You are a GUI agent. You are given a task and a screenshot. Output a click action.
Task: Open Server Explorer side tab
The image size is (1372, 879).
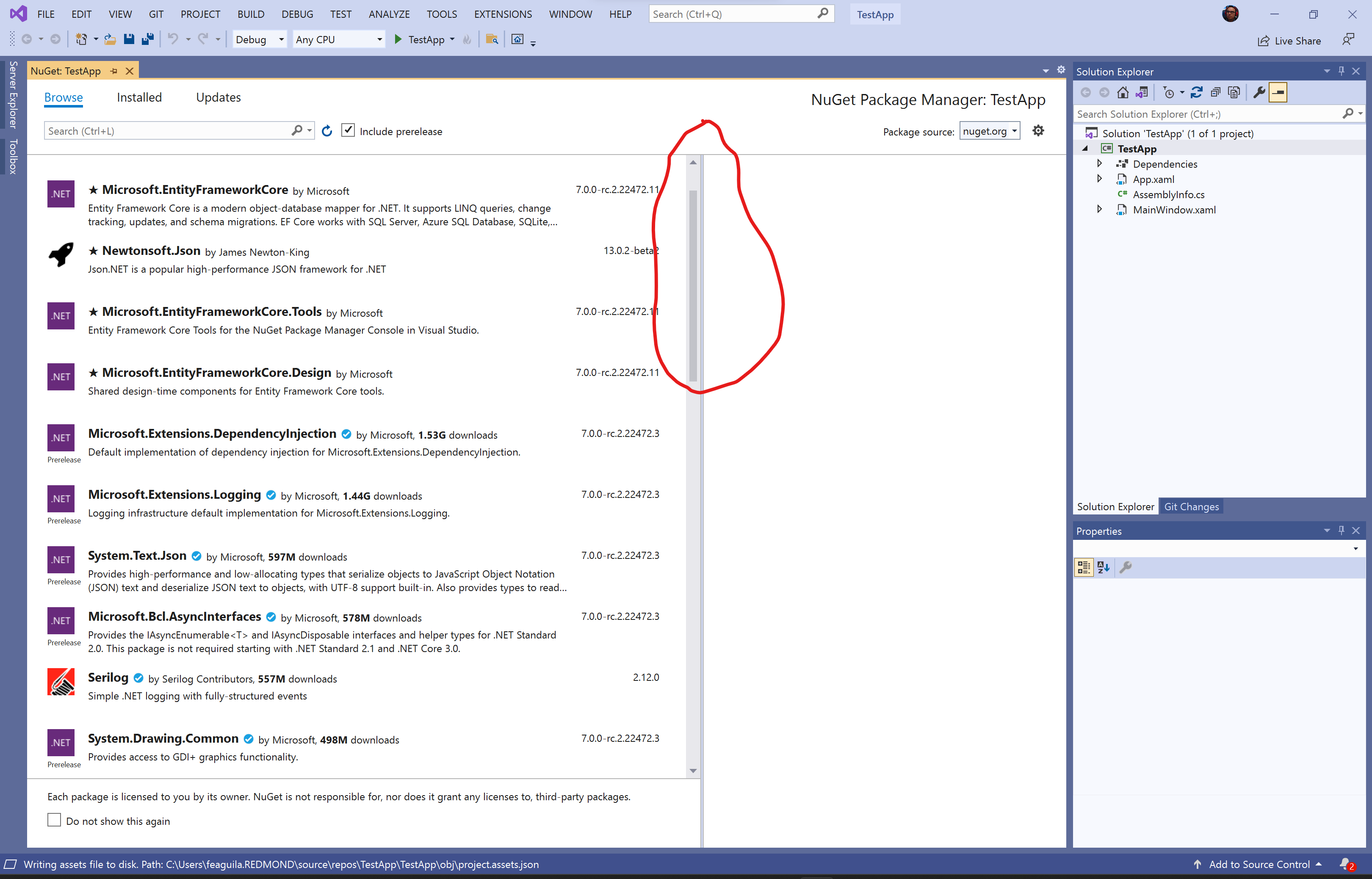pos(13,95)
